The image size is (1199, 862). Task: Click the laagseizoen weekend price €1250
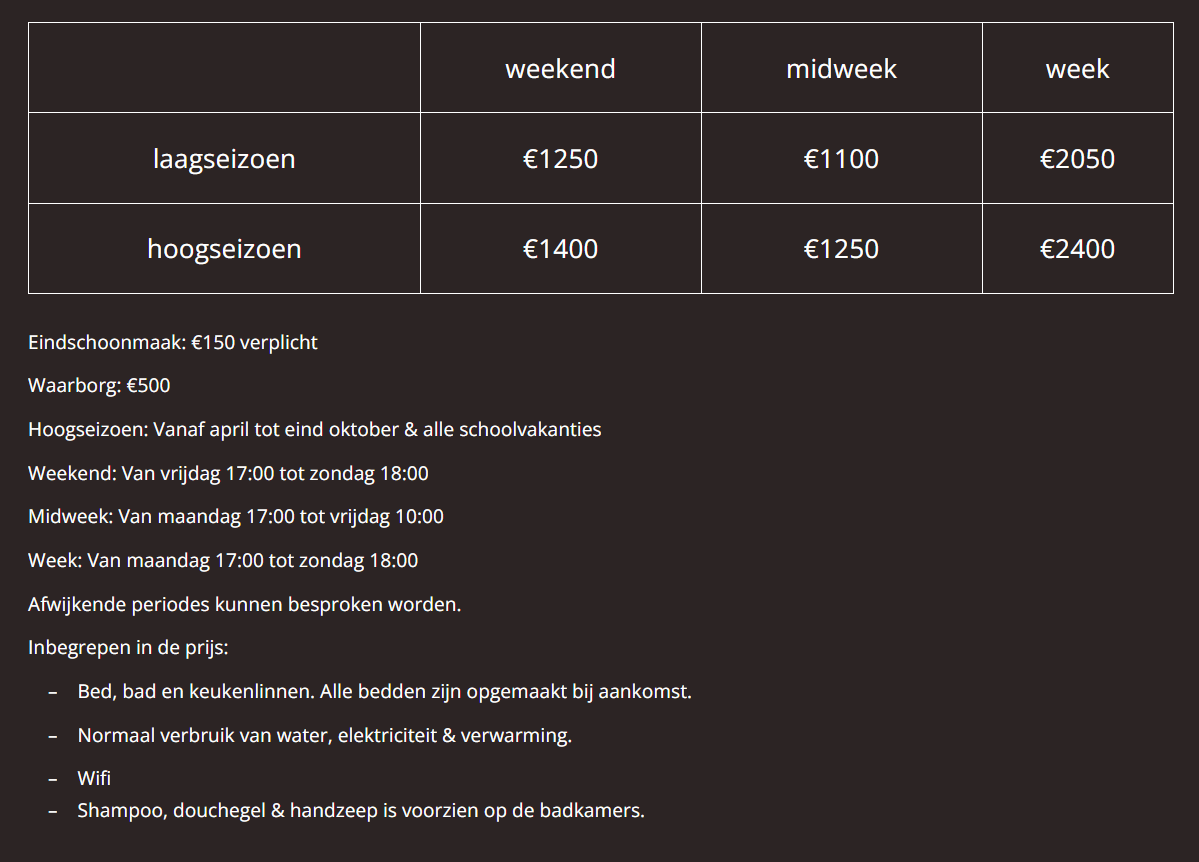pyautogui.click(x=560, y=159)
